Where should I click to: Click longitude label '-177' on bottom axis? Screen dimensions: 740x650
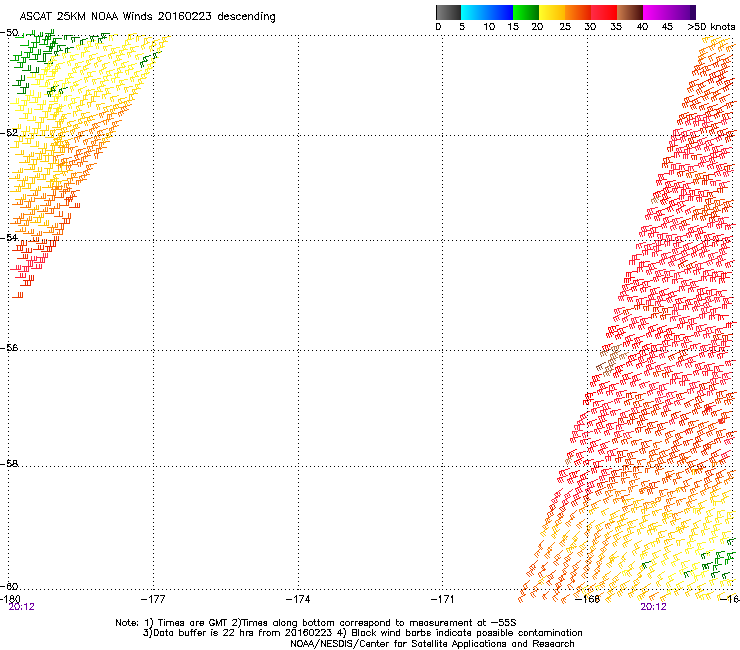(154, 599)
